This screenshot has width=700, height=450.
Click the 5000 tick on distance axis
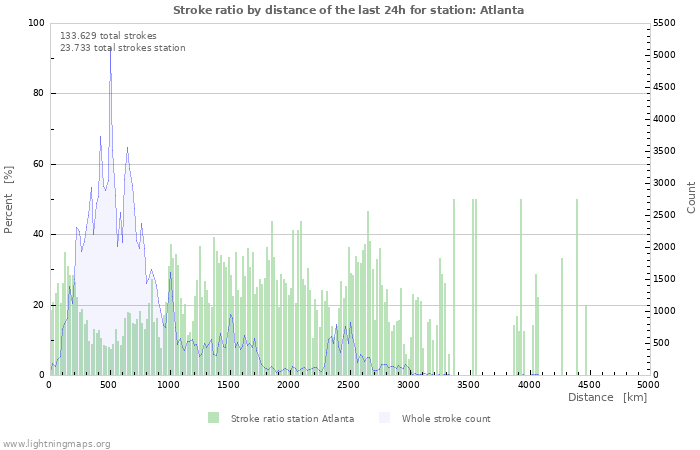648,384
